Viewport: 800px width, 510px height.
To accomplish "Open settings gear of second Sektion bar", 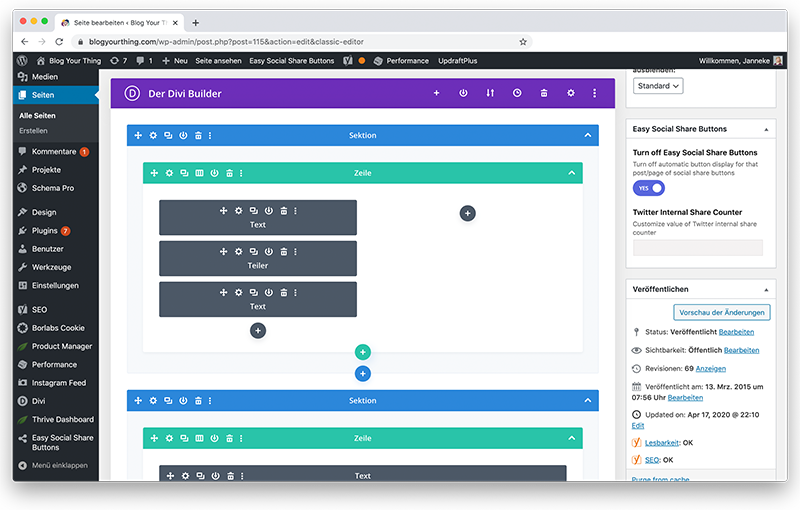I will 153,400.
